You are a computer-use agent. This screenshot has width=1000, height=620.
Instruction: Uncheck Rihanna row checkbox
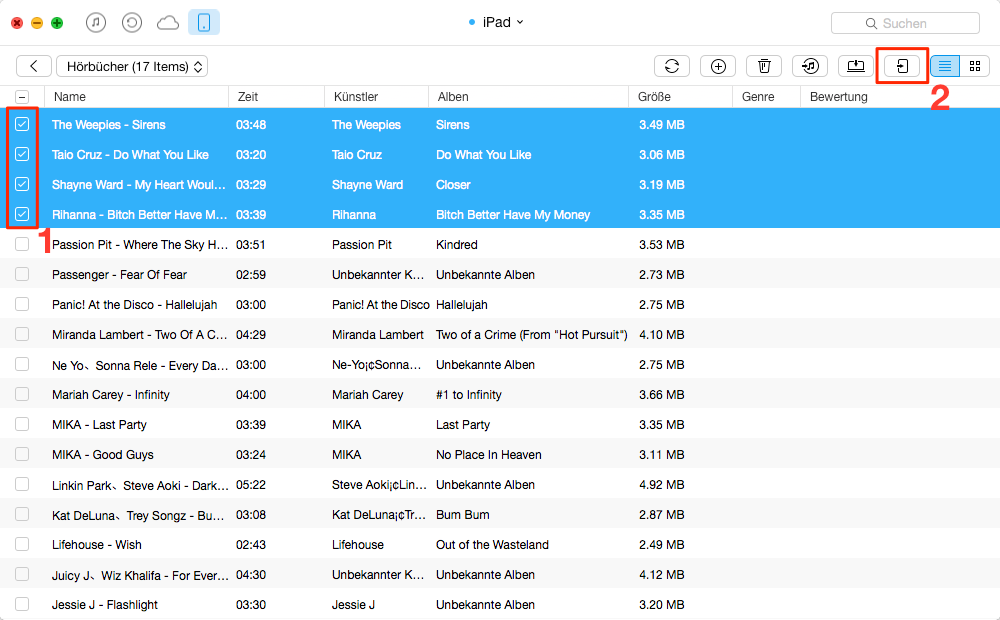coord(22,214)
